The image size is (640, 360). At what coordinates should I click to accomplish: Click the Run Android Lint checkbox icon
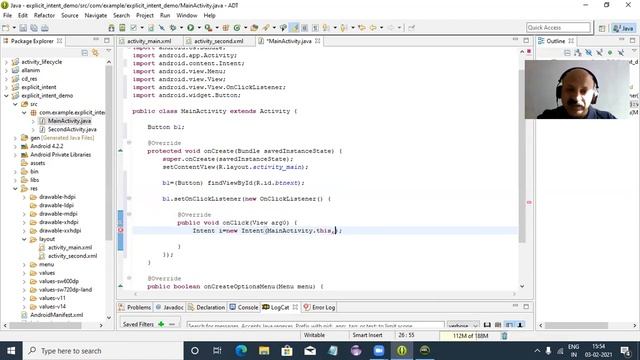point(133,28)
